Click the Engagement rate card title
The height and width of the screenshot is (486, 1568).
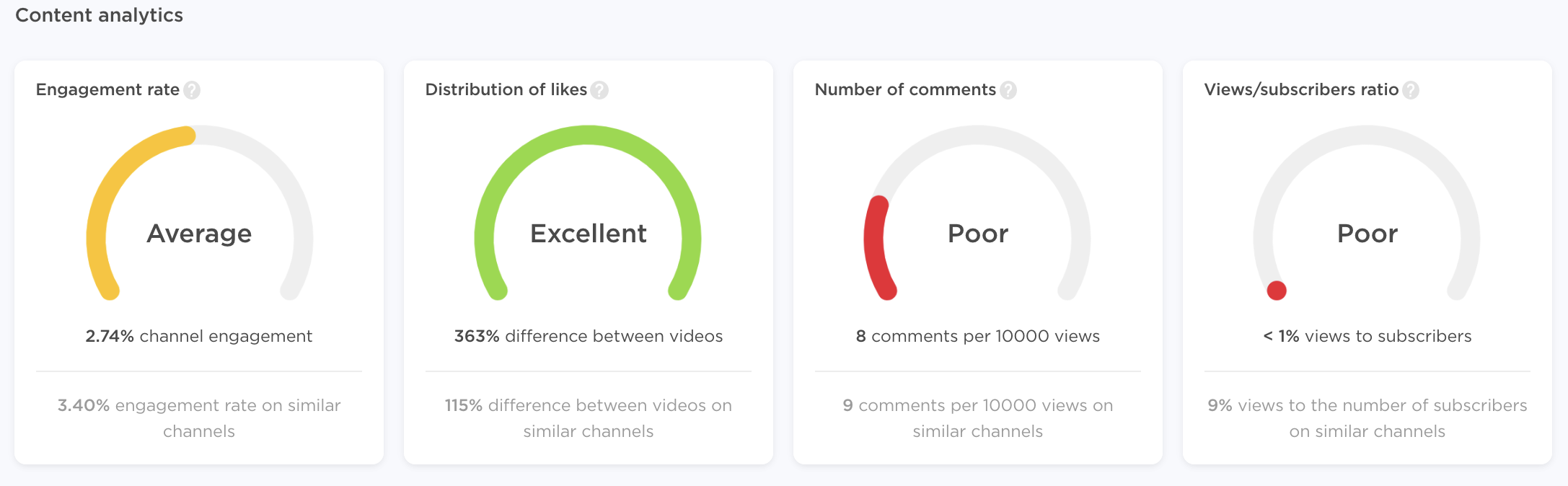pyautogui.click(x=107, y=89)
